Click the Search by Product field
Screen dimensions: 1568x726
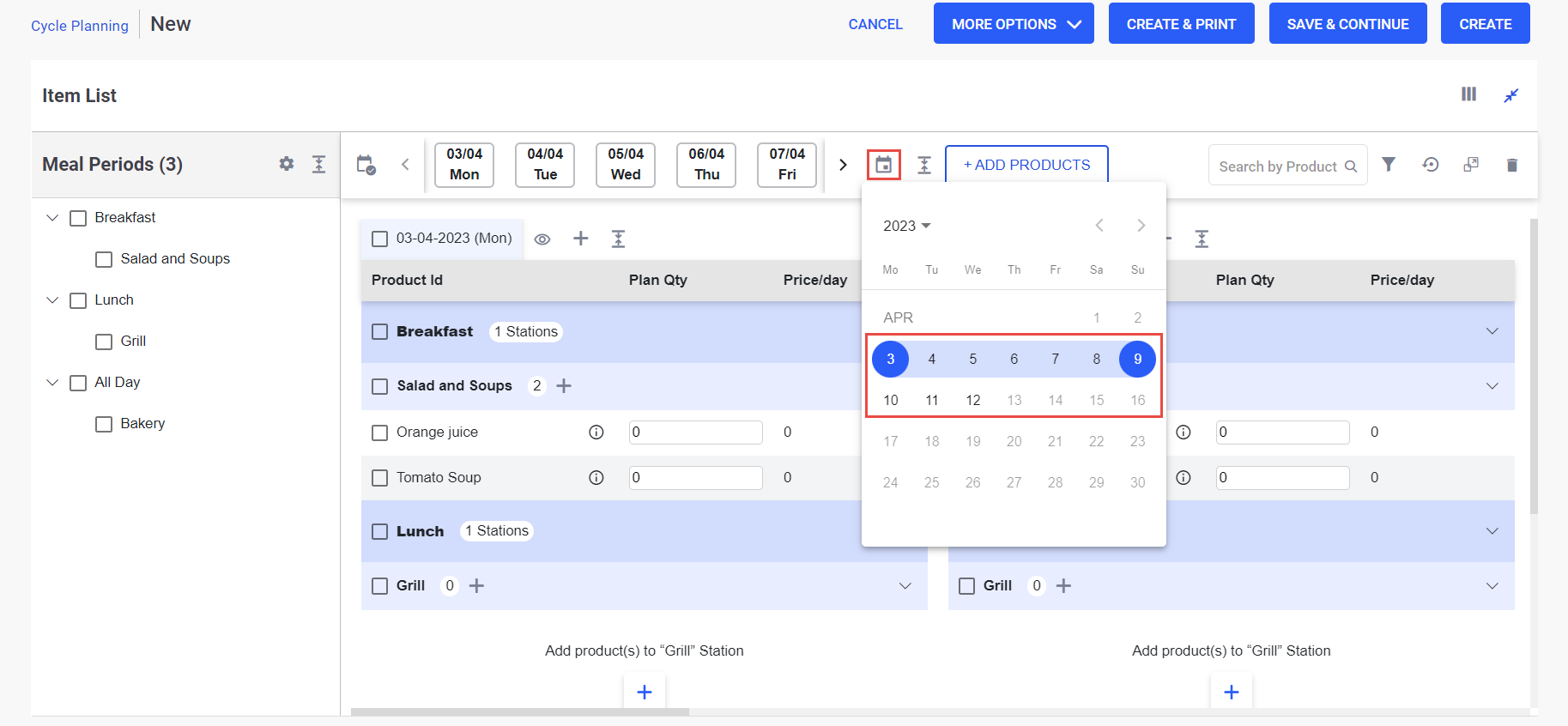tap(1287, 166)
